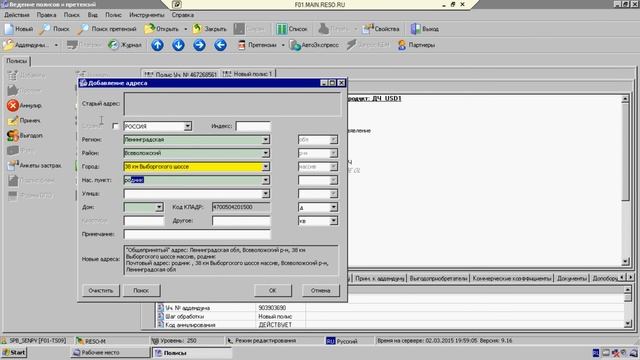Click the Открыть toolbar button

[x=162, y=29]
